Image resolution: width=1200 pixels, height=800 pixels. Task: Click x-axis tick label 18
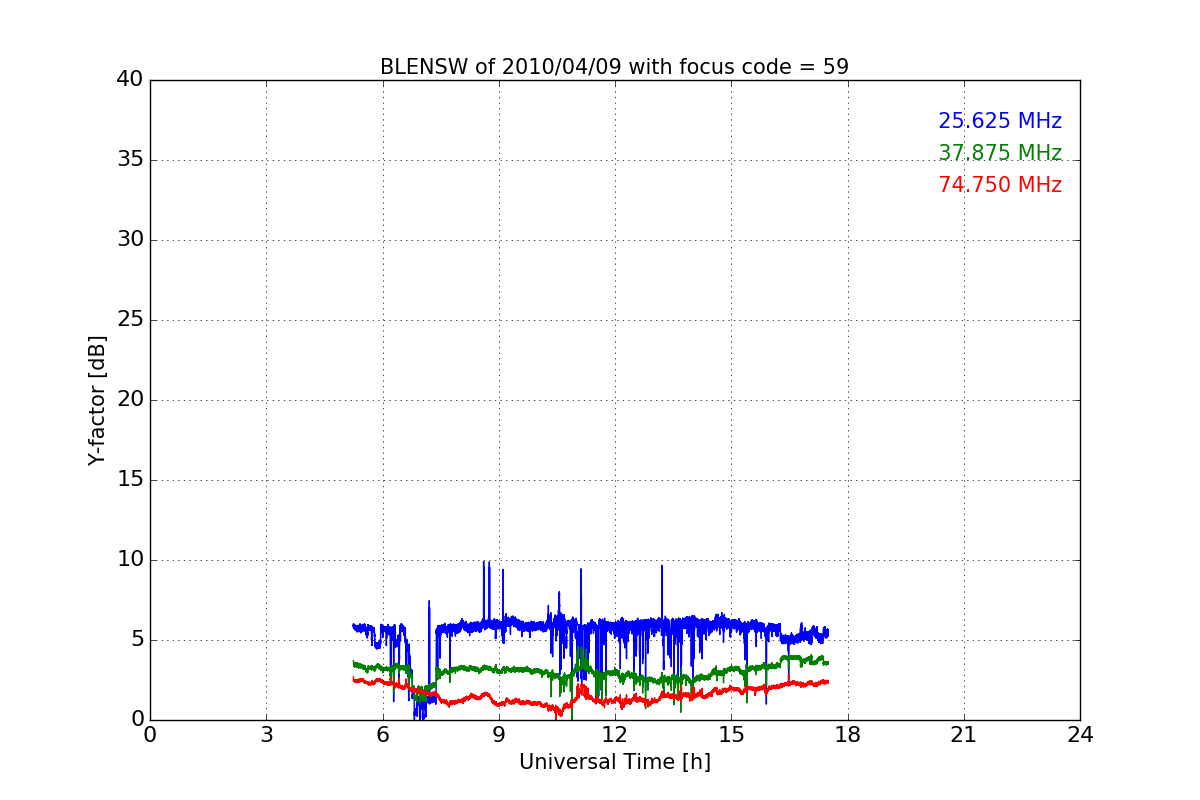coord(848,735)
